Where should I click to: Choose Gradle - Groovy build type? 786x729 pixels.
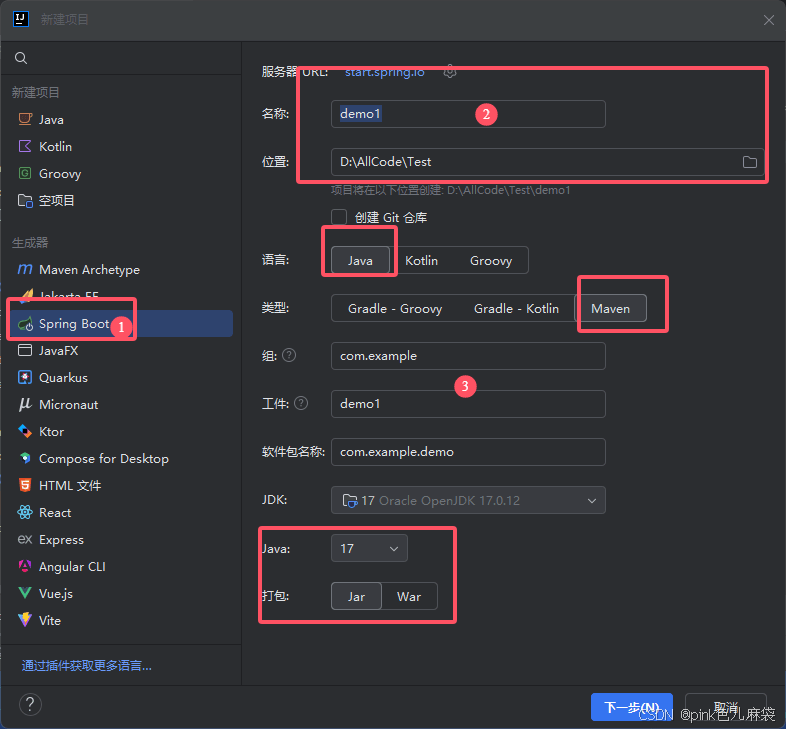(395, 308)
